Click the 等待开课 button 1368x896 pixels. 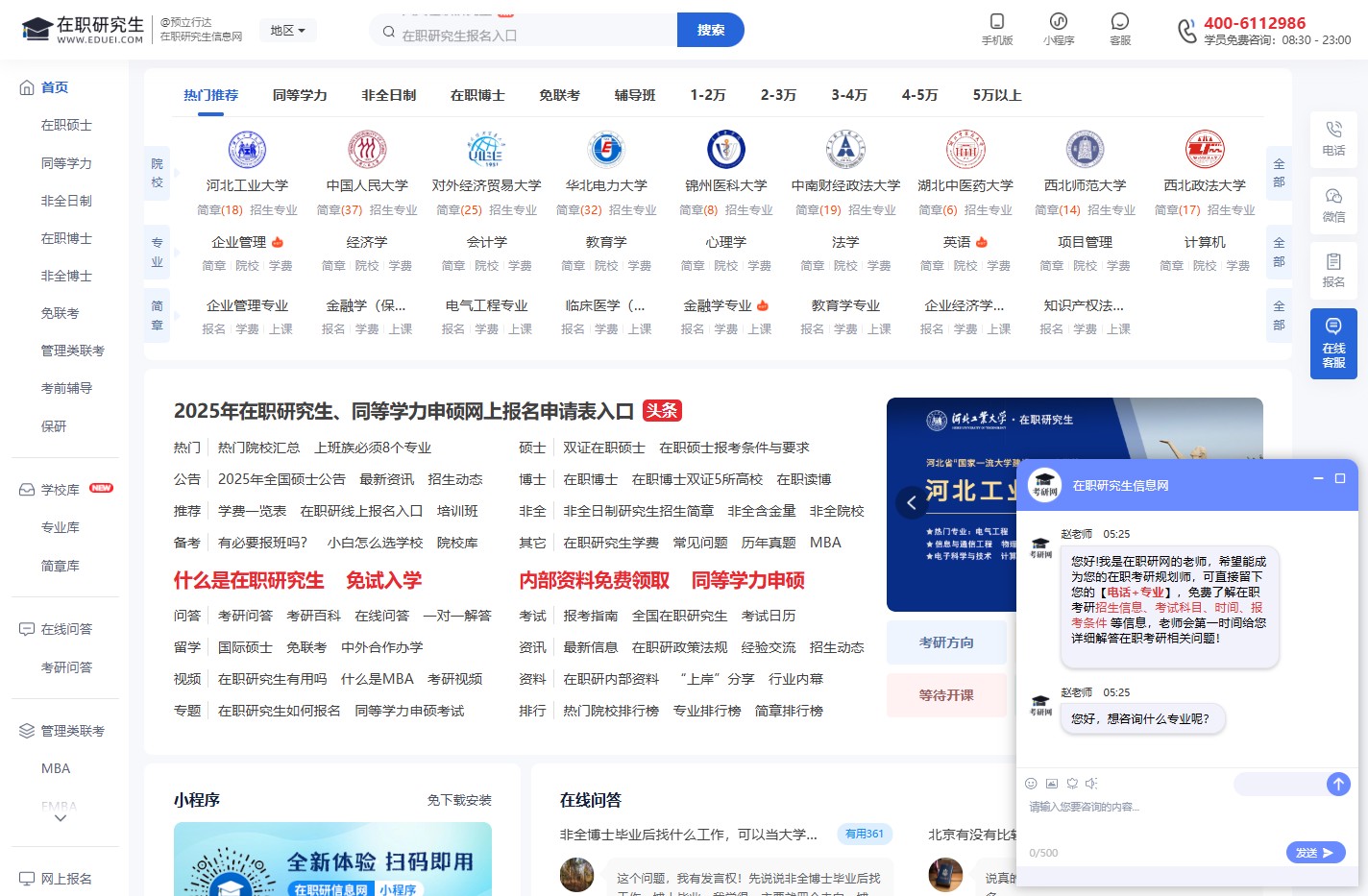point(946,695)
